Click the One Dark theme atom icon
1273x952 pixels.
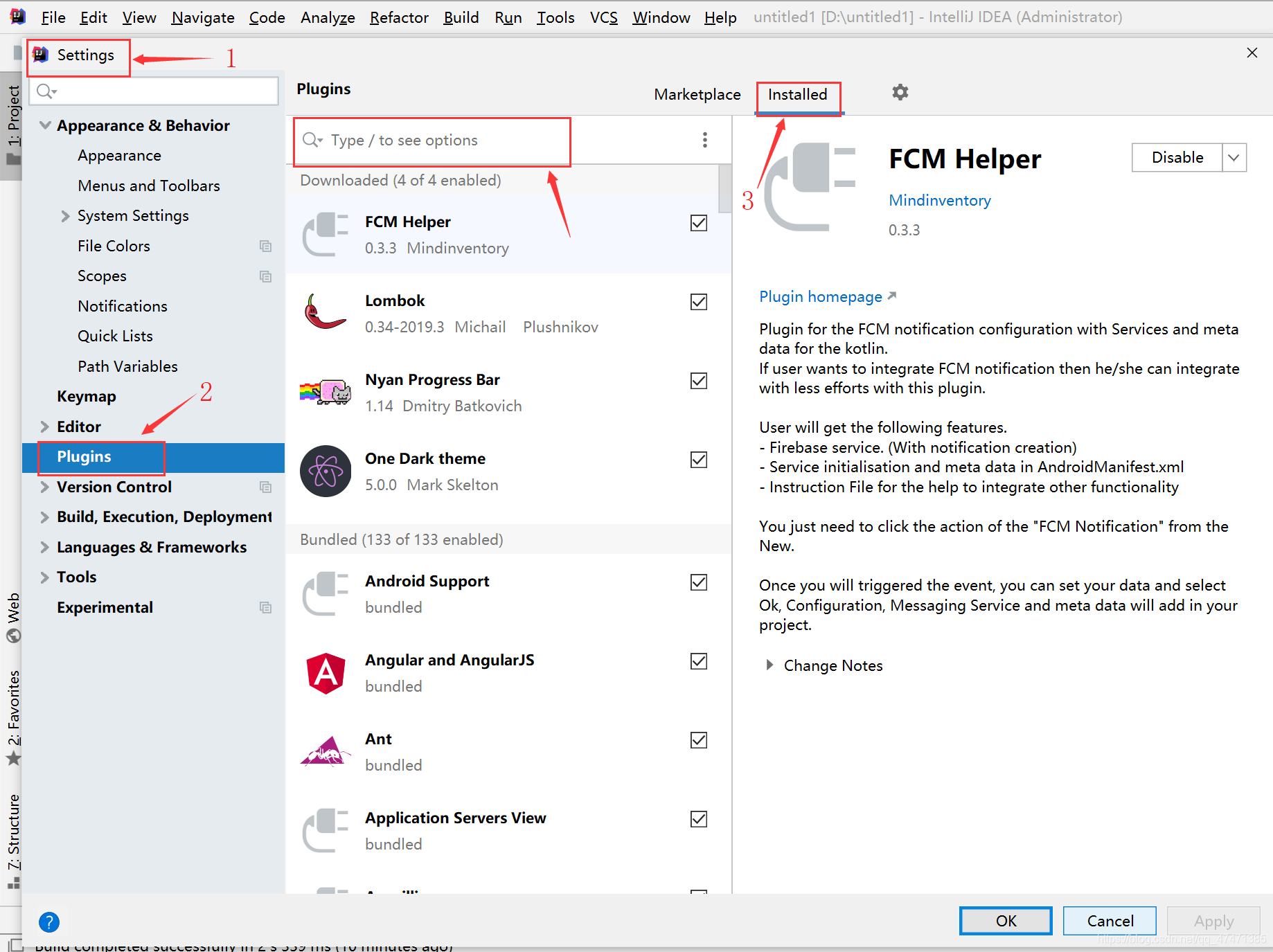pyautogui.click(x=326, y=471)
